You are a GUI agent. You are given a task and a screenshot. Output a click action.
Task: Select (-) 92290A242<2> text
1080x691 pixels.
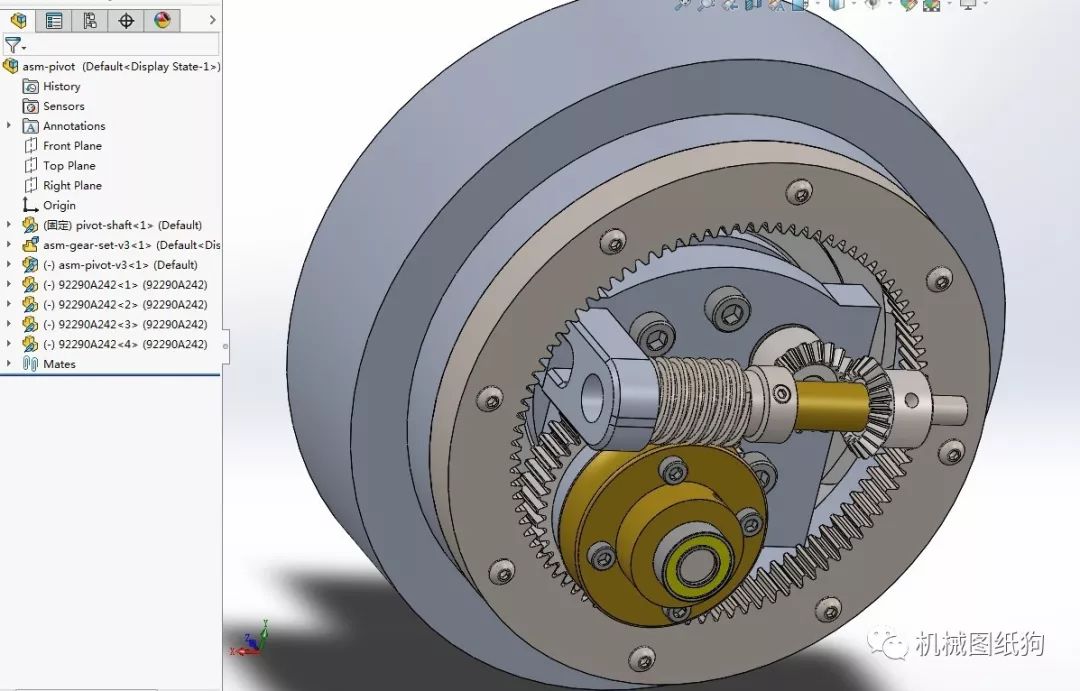point(90,305)
